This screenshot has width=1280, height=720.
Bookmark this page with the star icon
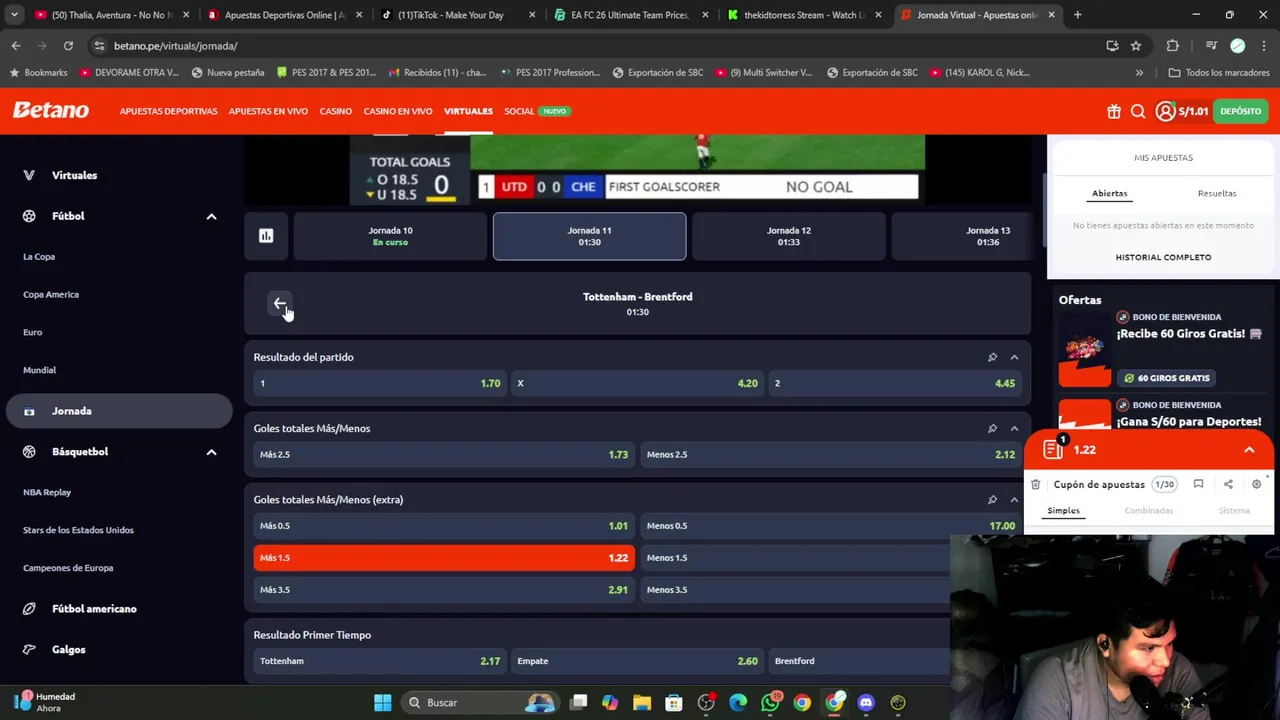1136,46
